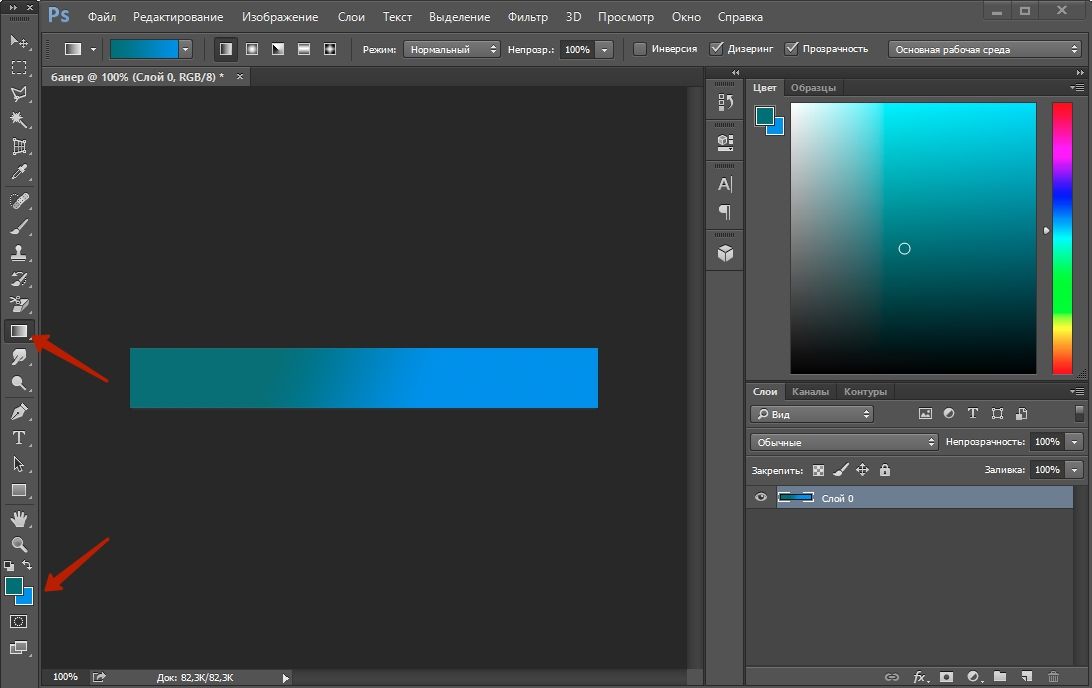Create a new layer
Screen dimensions: 1092x688
1027,677
